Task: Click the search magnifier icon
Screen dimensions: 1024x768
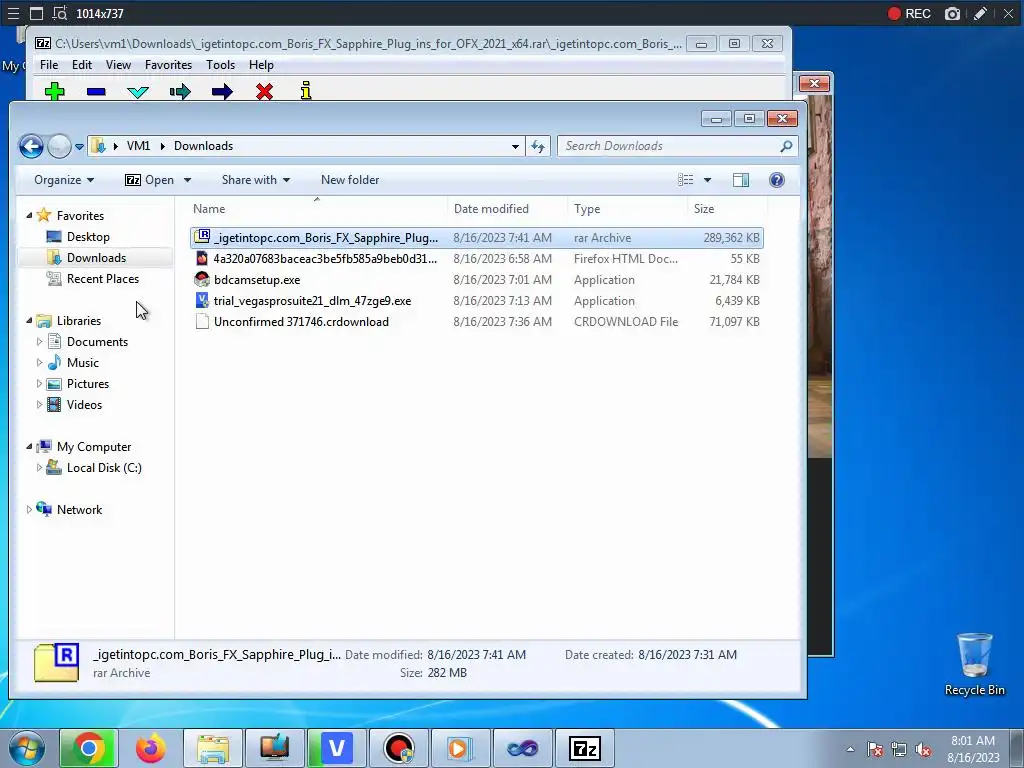Action: (x=786, y=146)
